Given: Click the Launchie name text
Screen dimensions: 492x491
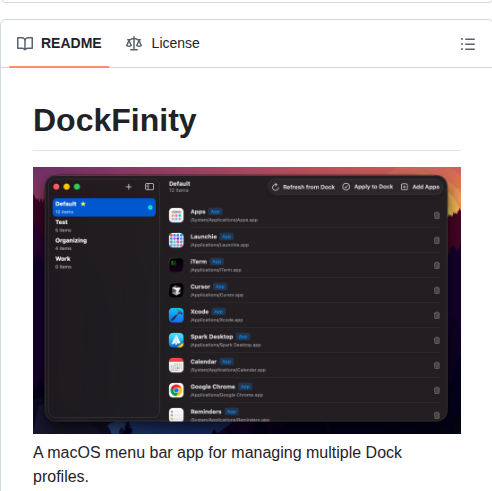Looking at the screenshot, I should tap(204, 237).
